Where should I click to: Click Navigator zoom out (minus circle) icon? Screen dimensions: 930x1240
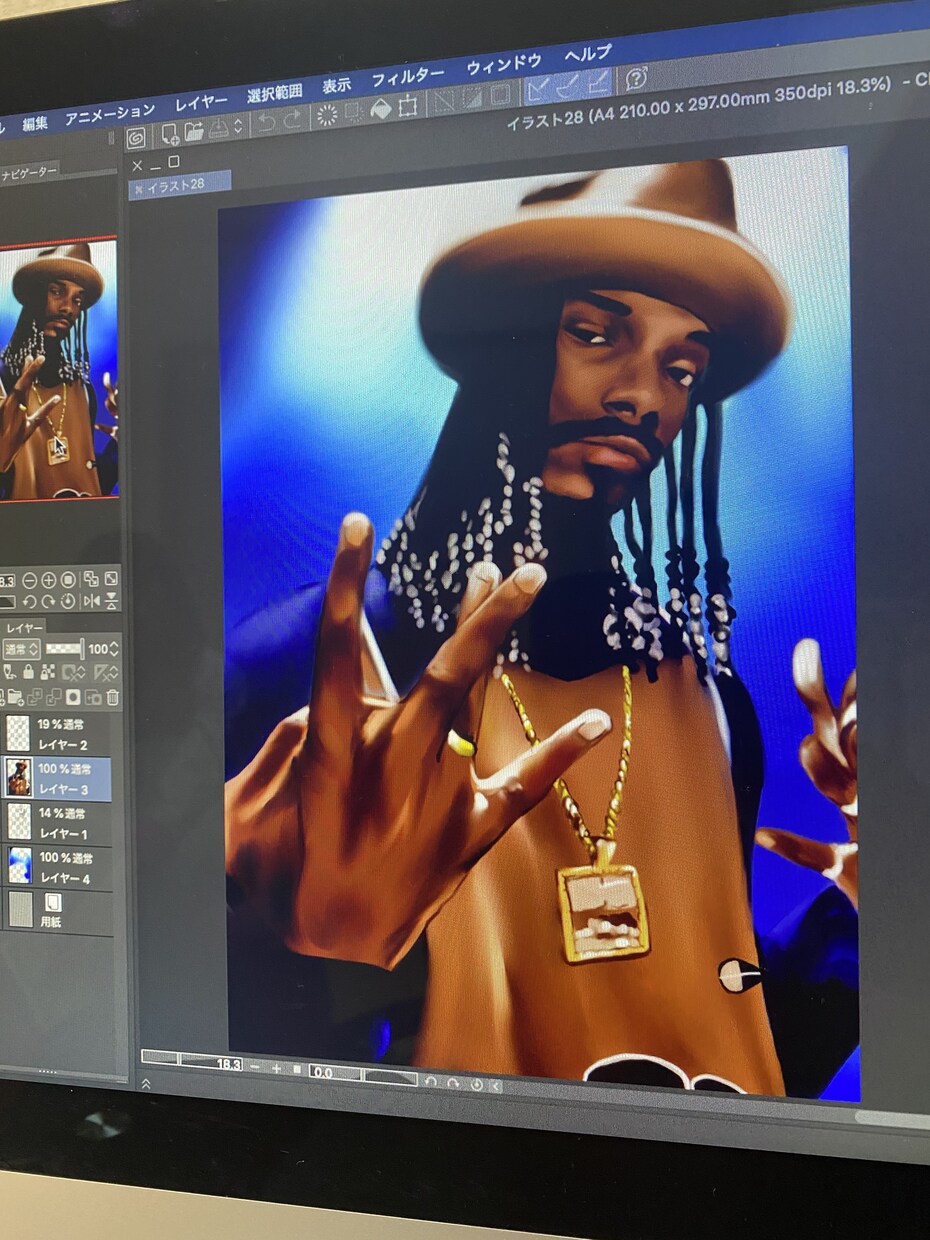[x=29, y=580]
